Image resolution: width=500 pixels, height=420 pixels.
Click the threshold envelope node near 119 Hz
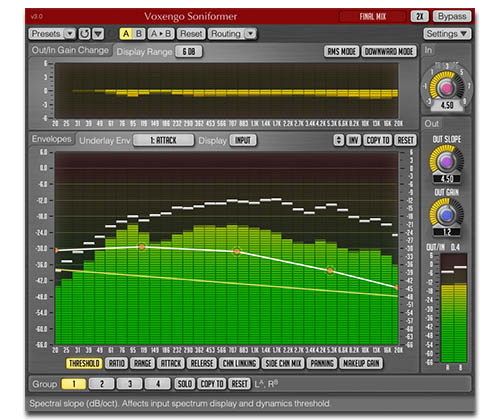coord(142,247)
